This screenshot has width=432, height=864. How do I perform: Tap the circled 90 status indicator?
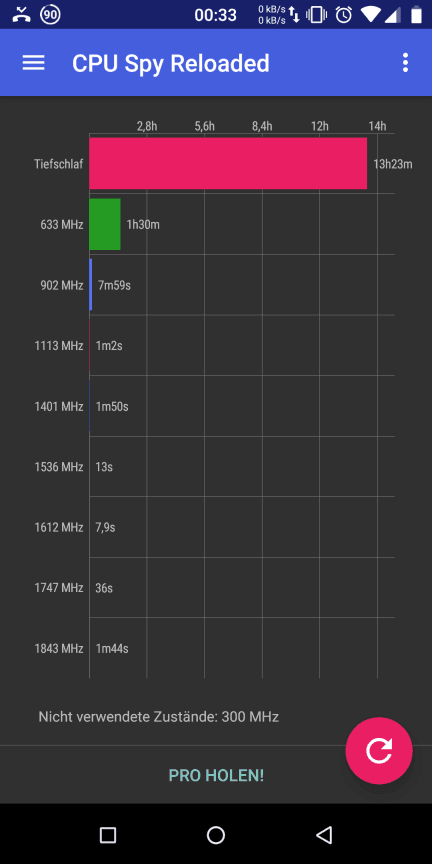pyautogui.click(x=51, y=15)
